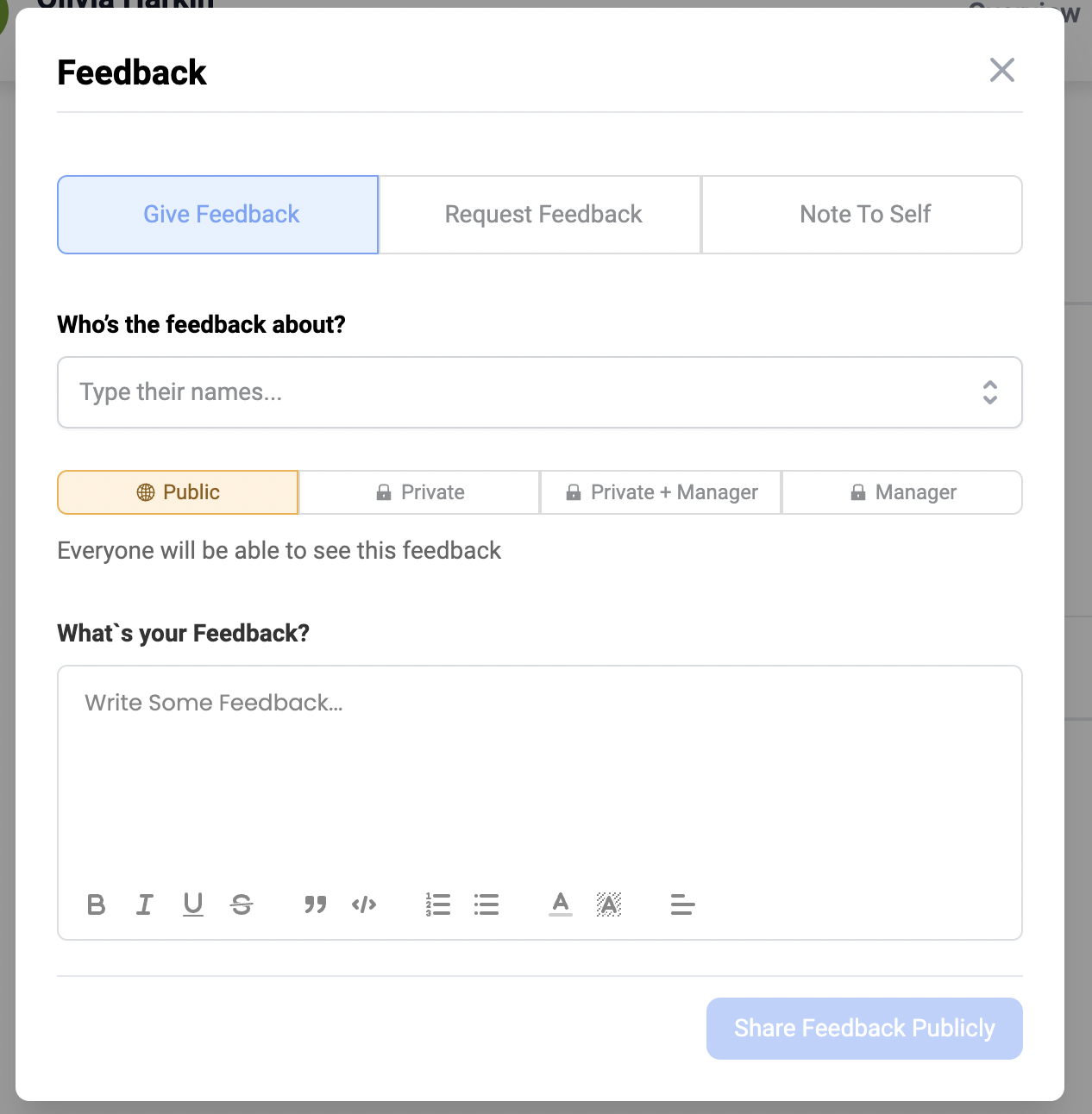Set visibility to Public

pyautogui.click(x=178, y=492)
